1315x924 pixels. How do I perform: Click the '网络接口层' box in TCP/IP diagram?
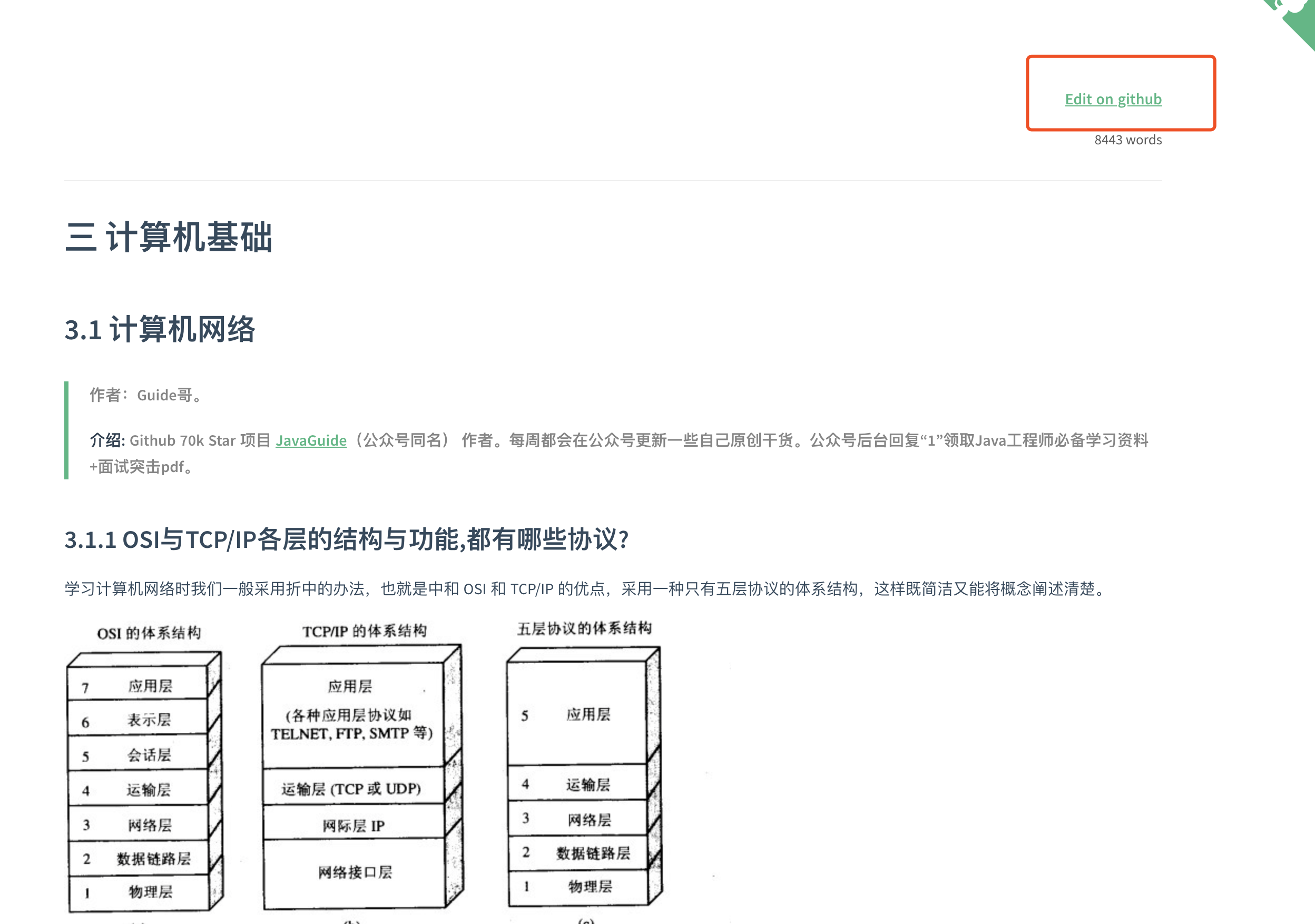click(x=355, y=872)
